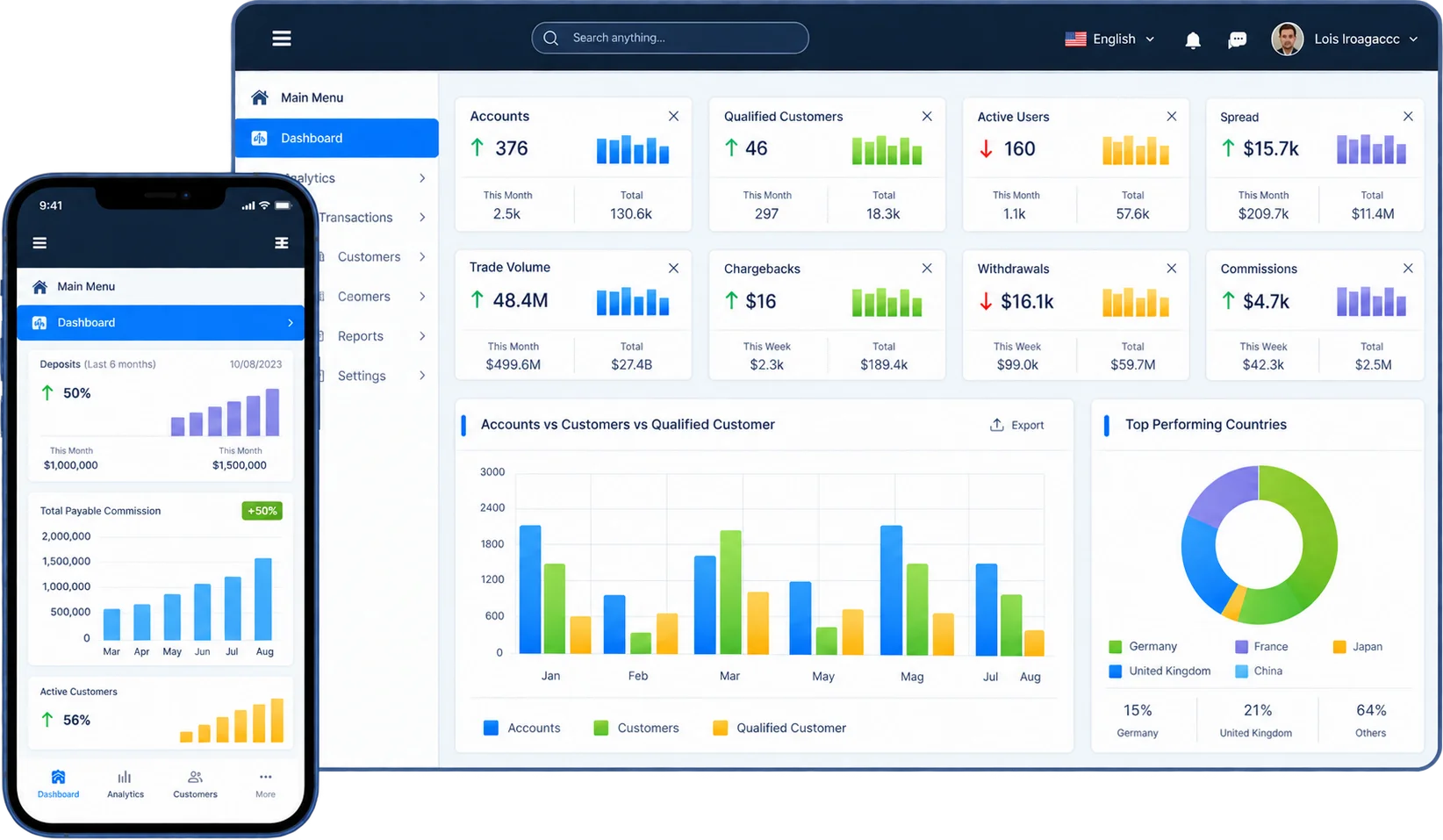Click the green up arrow on Trade Volume
1443x840 pixels.
tap(477, 300)
